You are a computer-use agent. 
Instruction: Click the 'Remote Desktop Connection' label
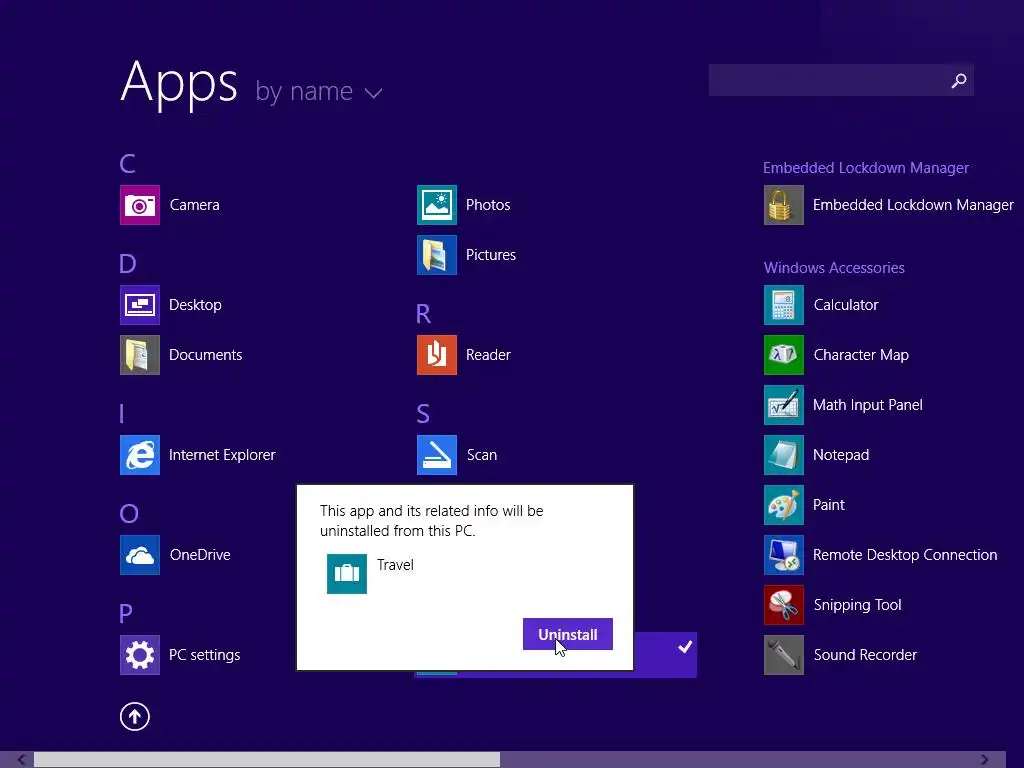click(905, 555)
